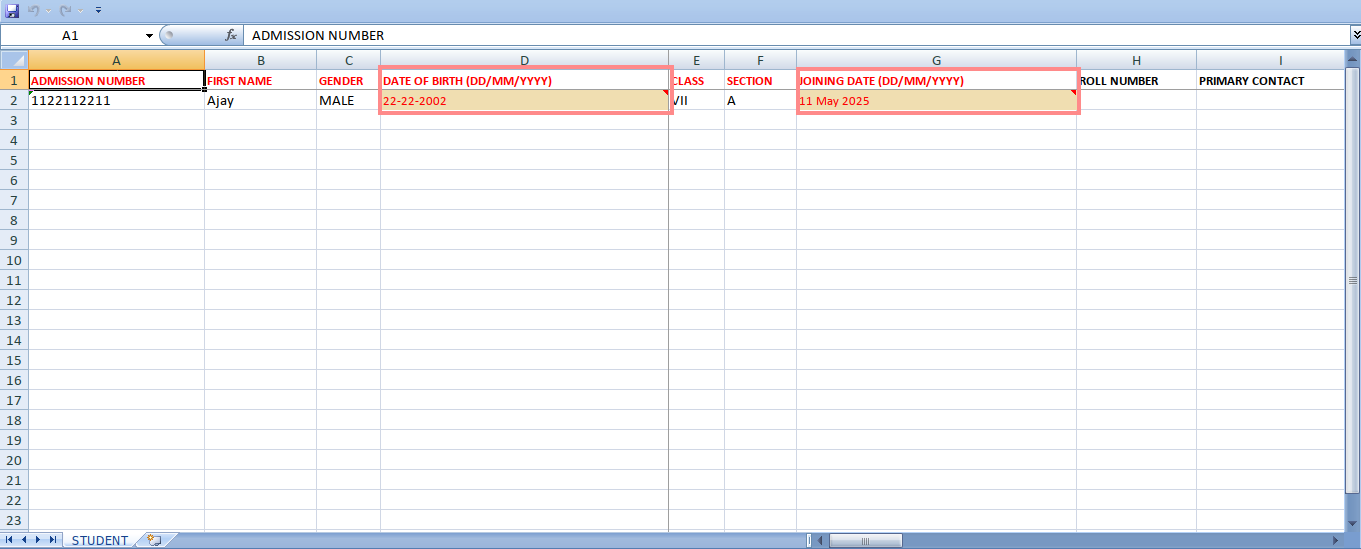The width and height of the screenshot is (1361, 549).
Task: Click the vertical scrollbar thumb
Action: 1354,282
